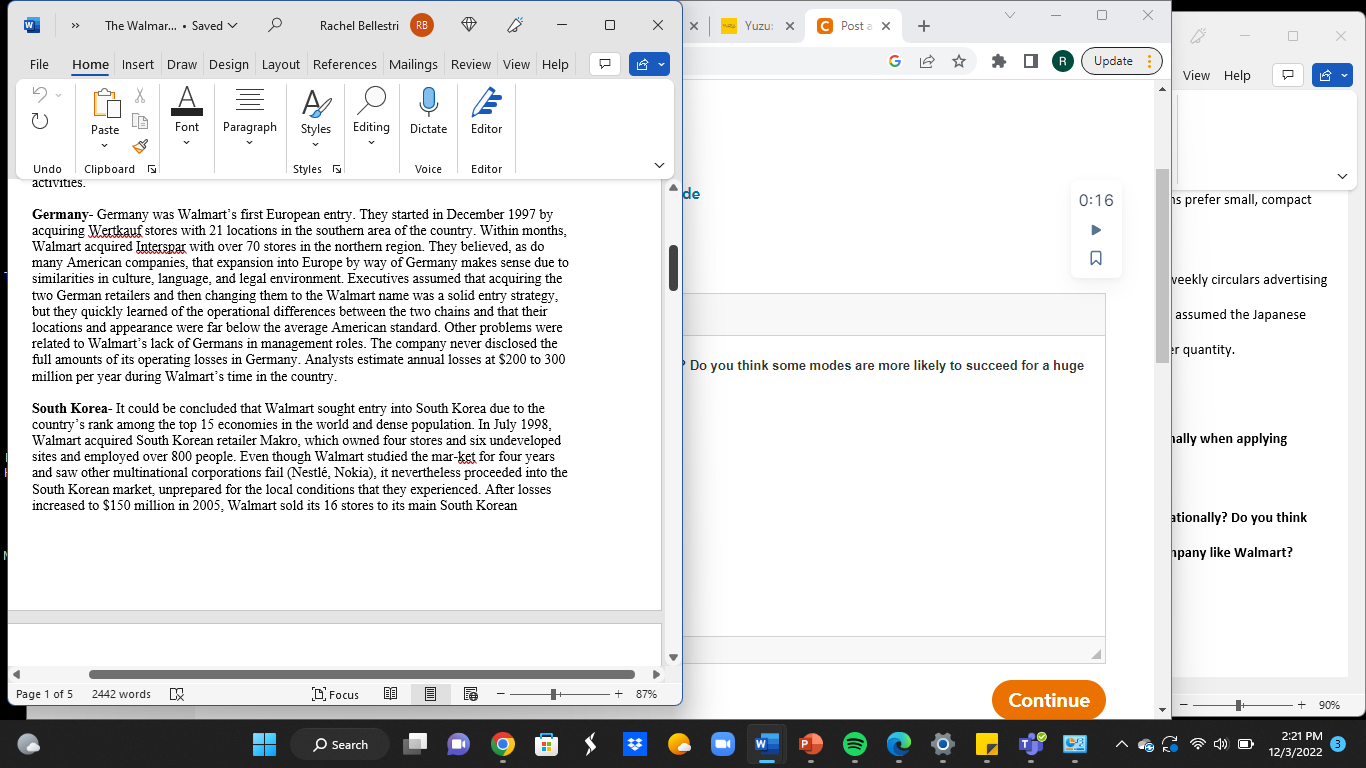
Task: Switch to the Draw tab
Action: pyautogui.click(x=182, y=64)
